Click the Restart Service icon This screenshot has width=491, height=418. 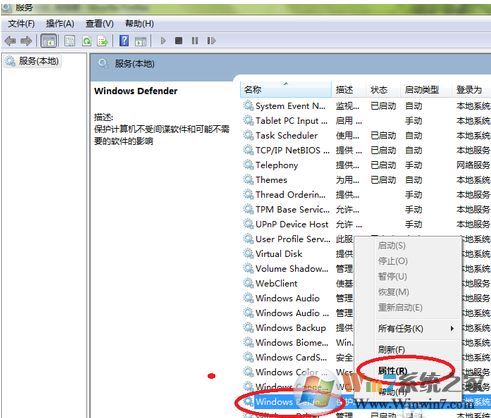(x=211, y=41)
